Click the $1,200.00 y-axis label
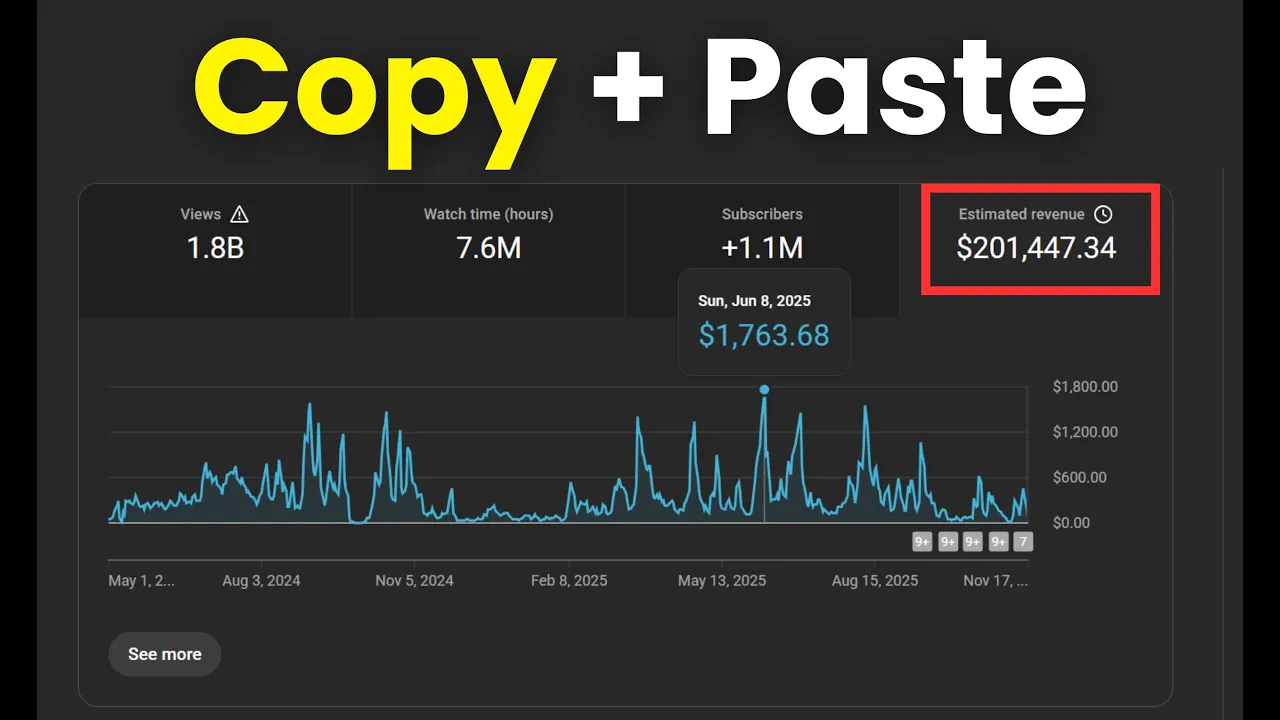Viewport: 1280px width, 720px height. pyautogui.click(x=1085, y=432)
